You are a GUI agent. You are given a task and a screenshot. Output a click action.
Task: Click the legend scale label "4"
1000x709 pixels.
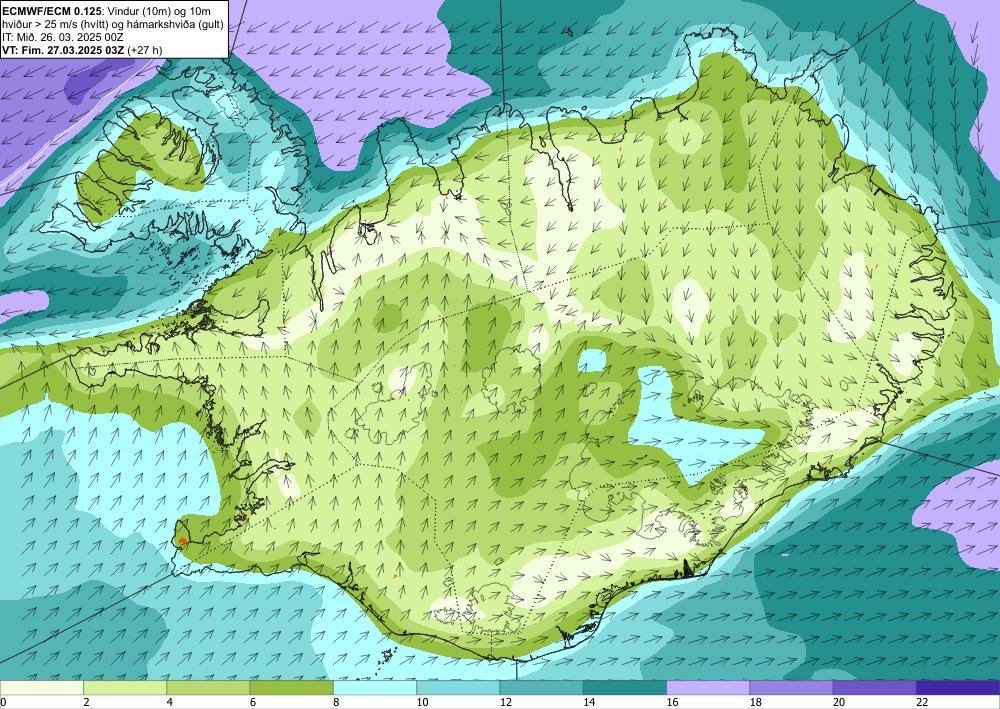pos(170,702)
